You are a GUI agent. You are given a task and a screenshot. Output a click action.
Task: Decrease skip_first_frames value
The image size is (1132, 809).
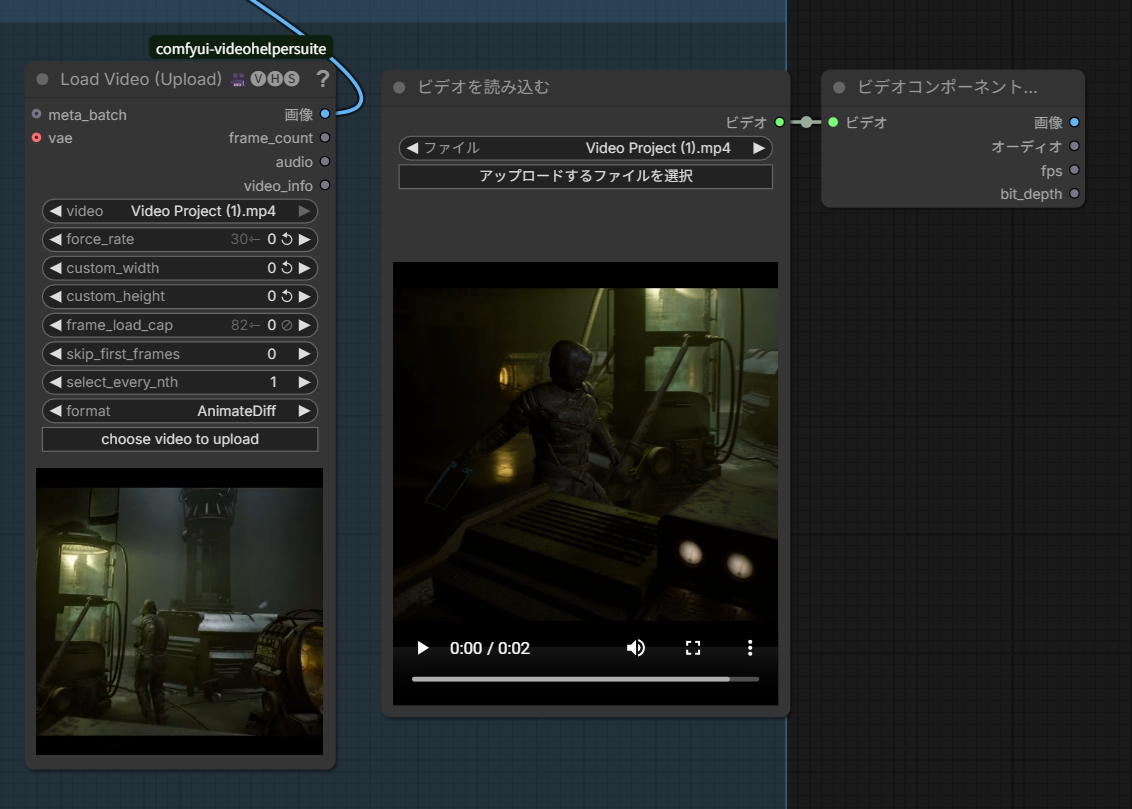(x=56, y=354)
